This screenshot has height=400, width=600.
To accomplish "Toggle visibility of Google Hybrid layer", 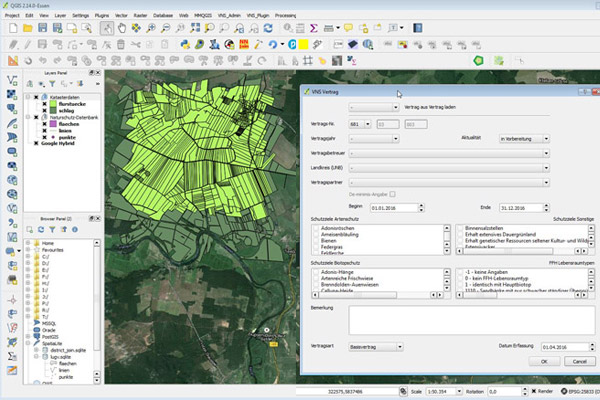I will pyautogui.click(x=36, y=144).
